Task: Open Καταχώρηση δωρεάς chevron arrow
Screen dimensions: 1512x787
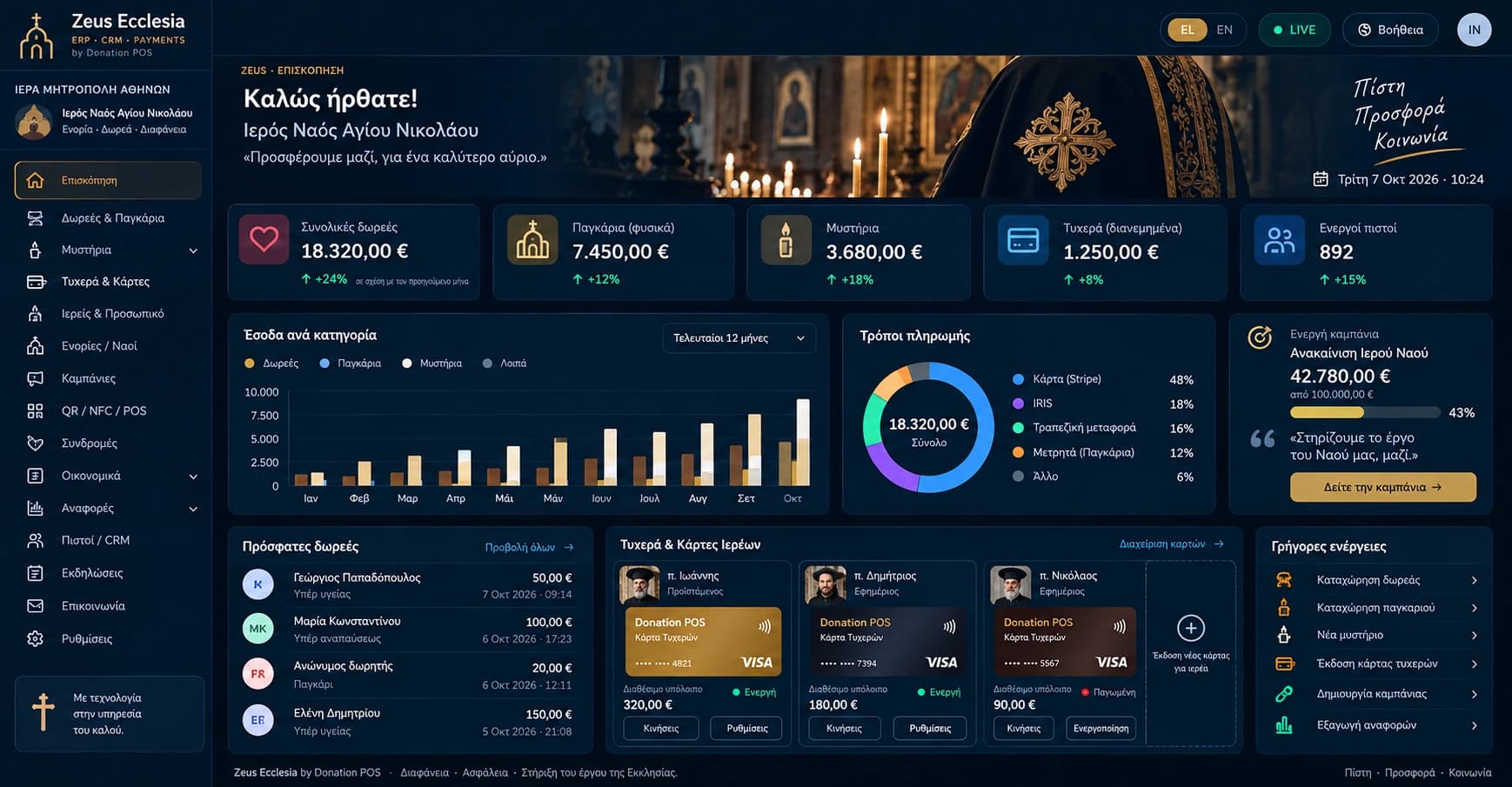Action: [1474, 580]
